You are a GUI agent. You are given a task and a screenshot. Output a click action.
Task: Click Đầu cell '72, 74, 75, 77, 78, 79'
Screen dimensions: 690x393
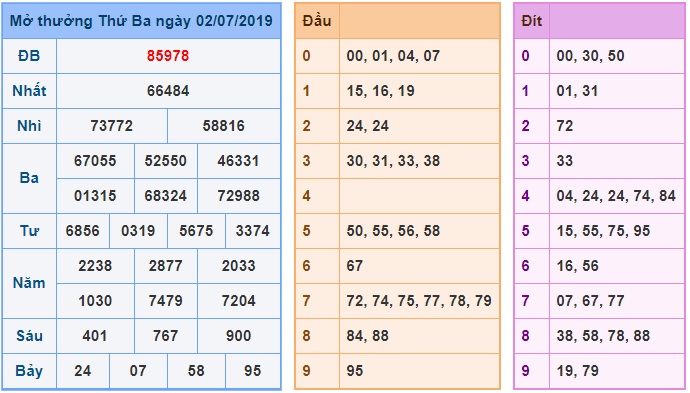click(418, 301)
